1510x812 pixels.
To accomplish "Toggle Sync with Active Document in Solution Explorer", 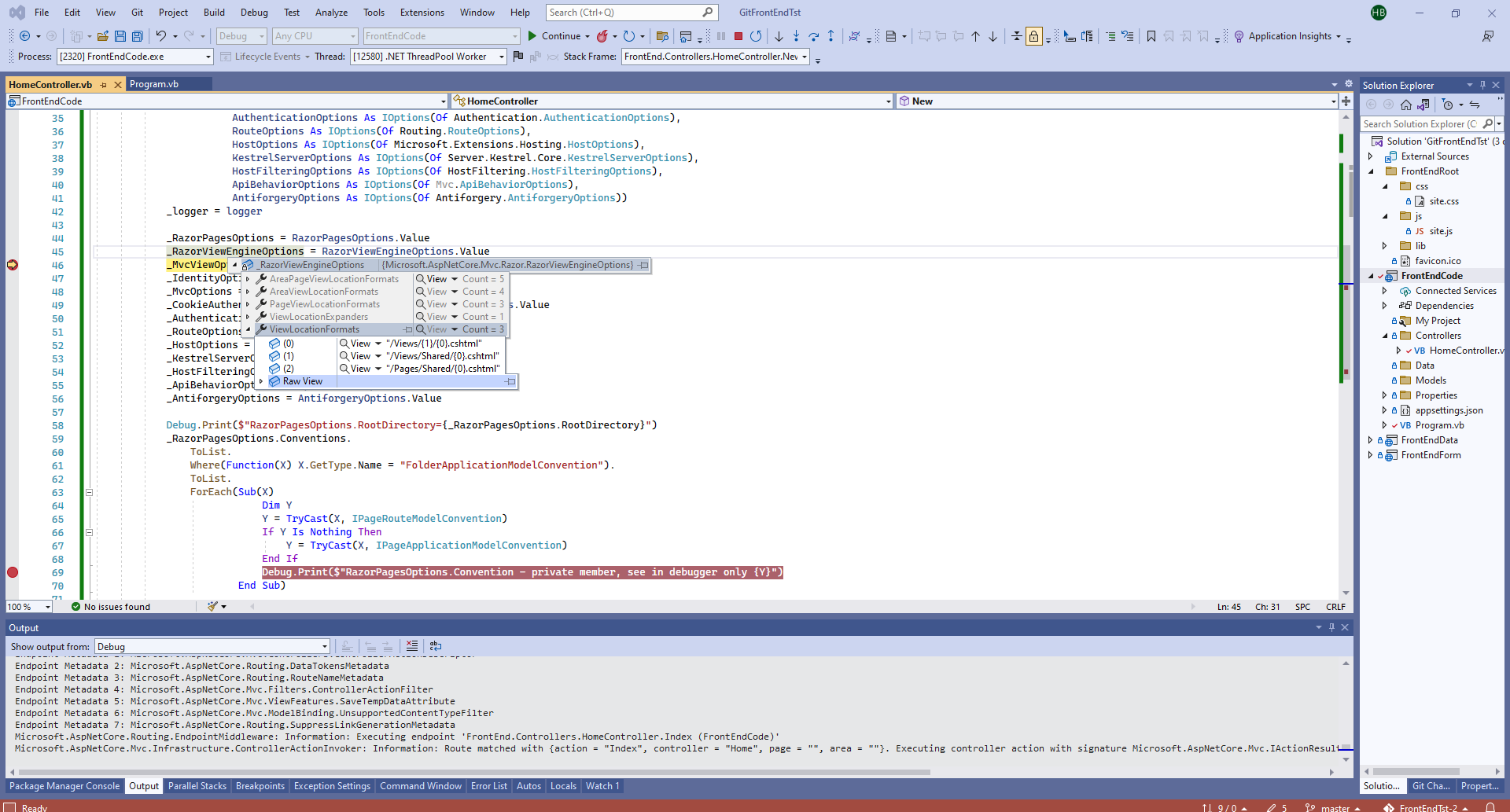I will [1475, 105].
